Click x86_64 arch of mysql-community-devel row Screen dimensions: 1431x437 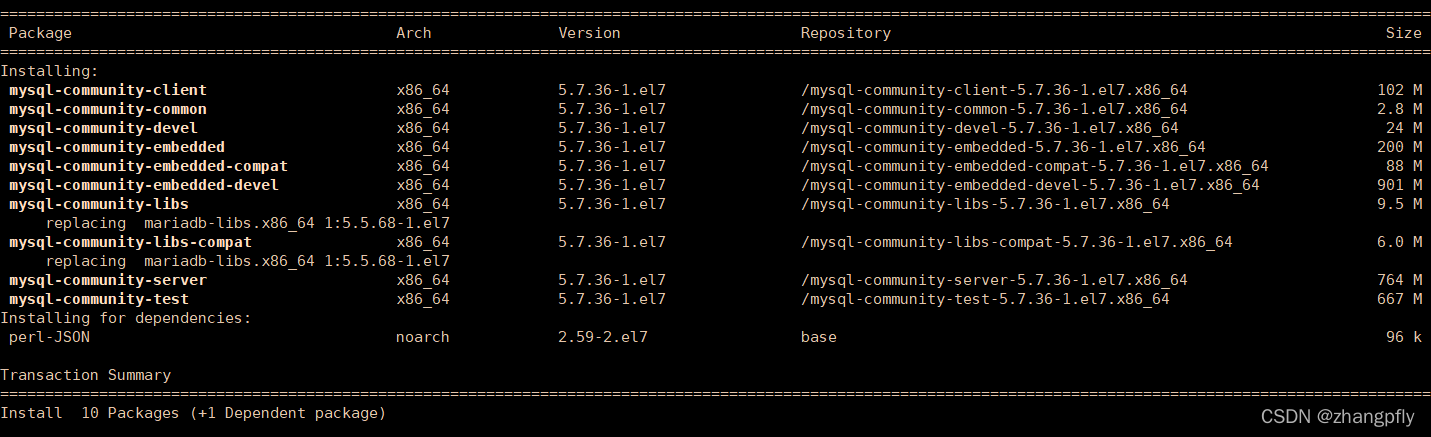423,128
